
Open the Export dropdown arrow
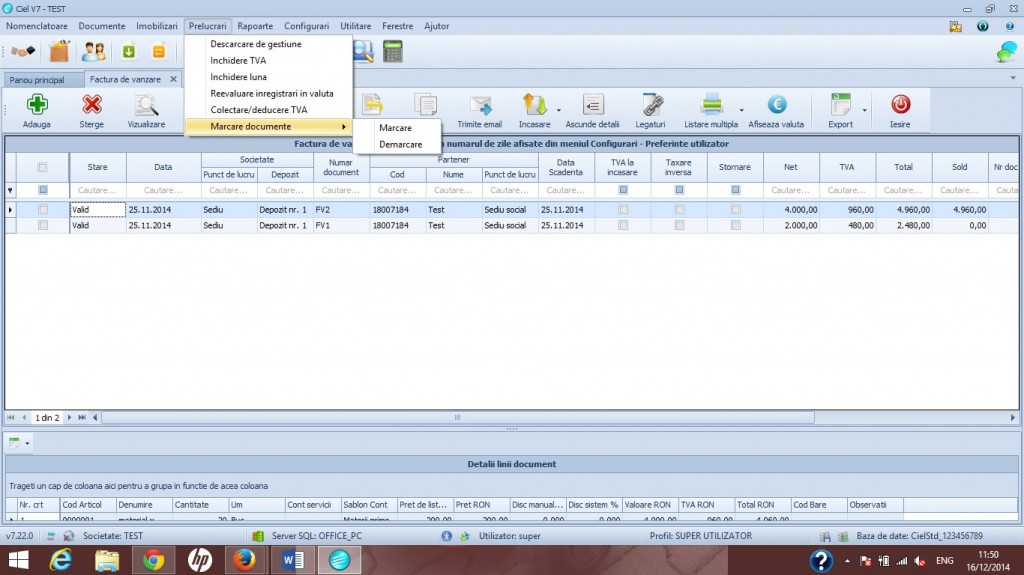pos(864,110)
